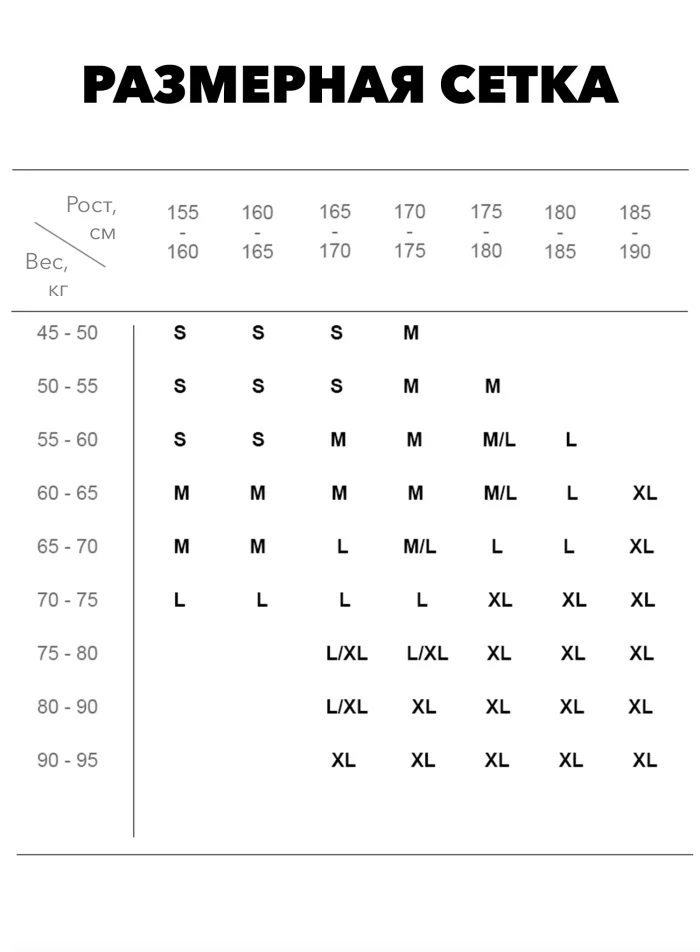Image resolution: width=700 pixels, height=952 pixels.
Task: Click the РАЗМЕРНАЯ СЕТКА title
Action: pyautogui.click(x=350, y=87)
